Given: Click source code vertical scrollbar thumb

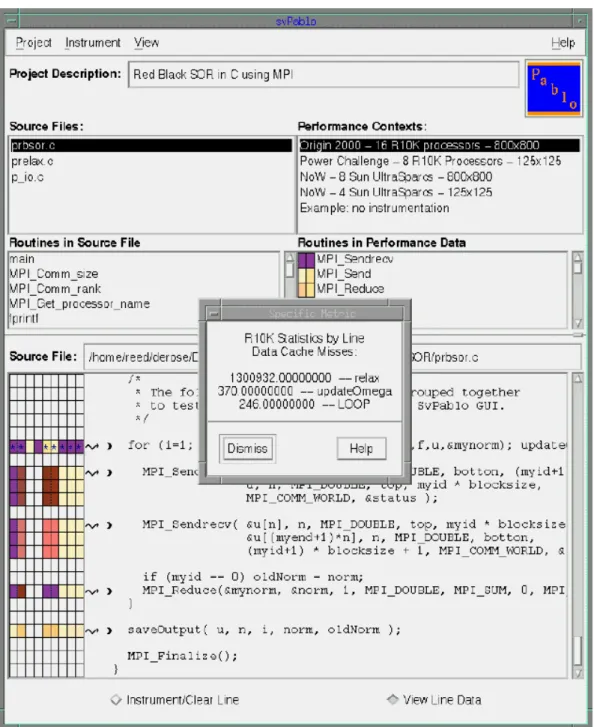Looking at the screenshot, I should click(x=577, y=650).
